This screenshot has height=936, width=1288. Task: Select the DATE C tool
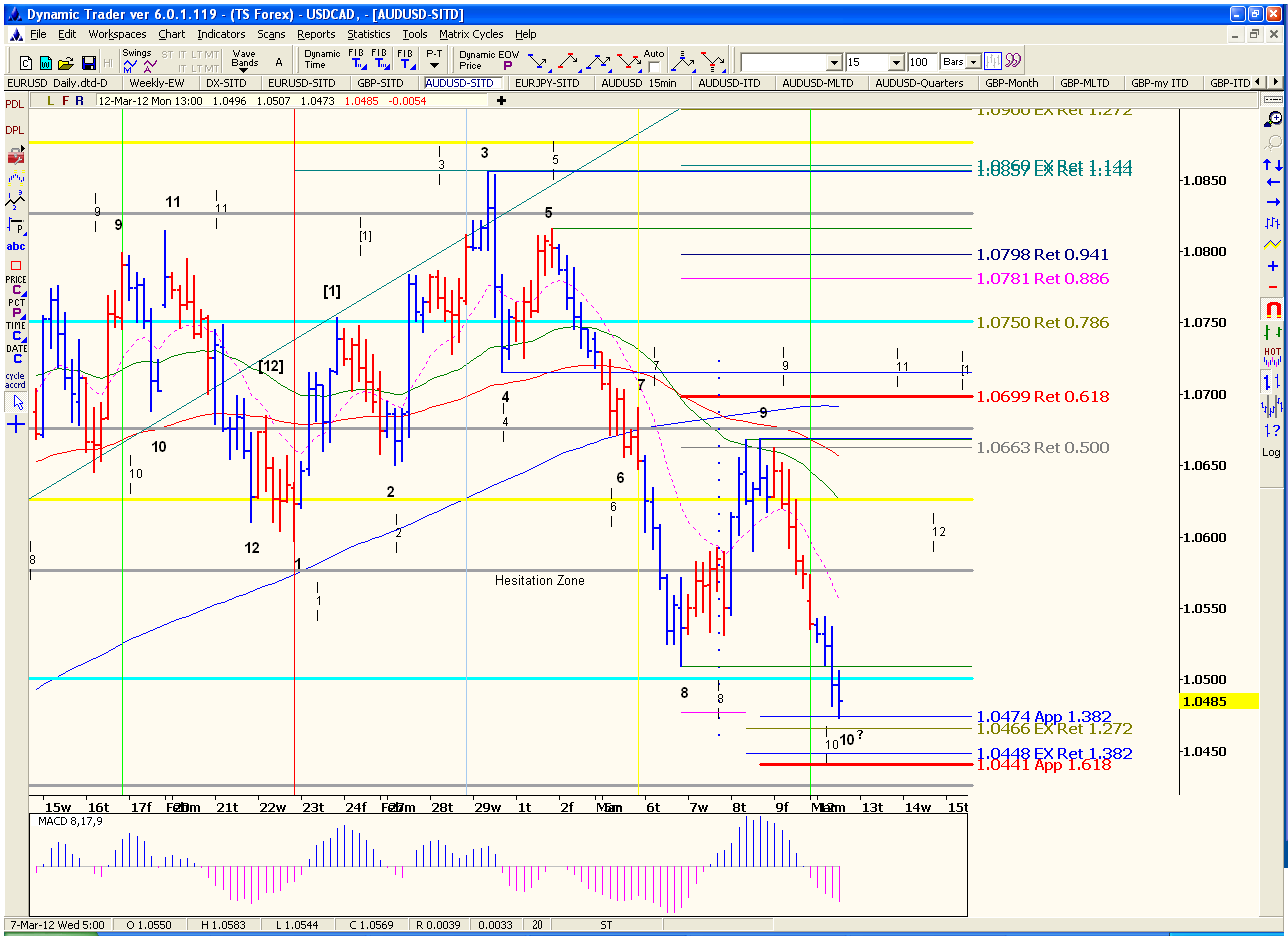pos(15,353)
